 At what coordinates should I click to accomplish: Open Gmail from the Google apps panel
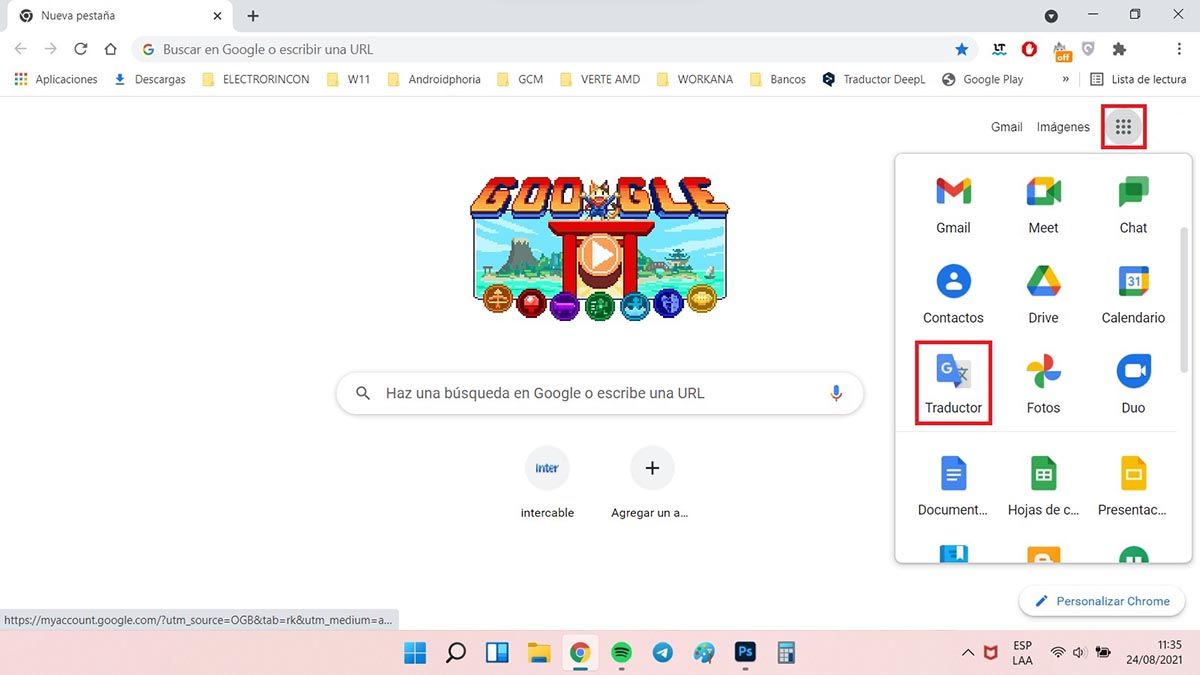(x=953, y=206)
